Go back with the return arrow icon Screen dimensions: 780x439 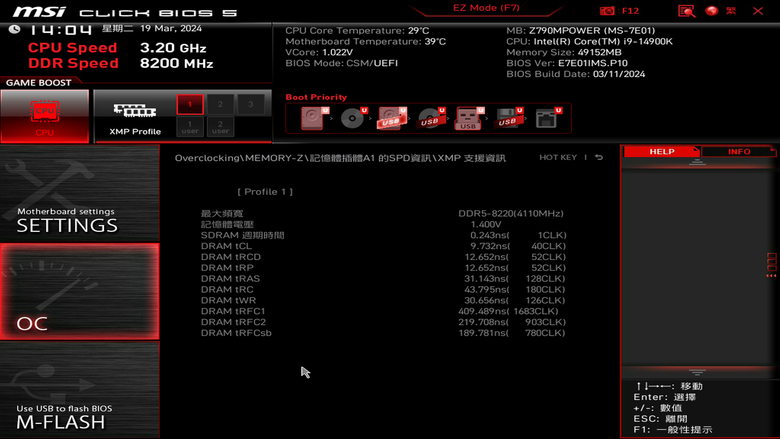[x=599, y=158]
